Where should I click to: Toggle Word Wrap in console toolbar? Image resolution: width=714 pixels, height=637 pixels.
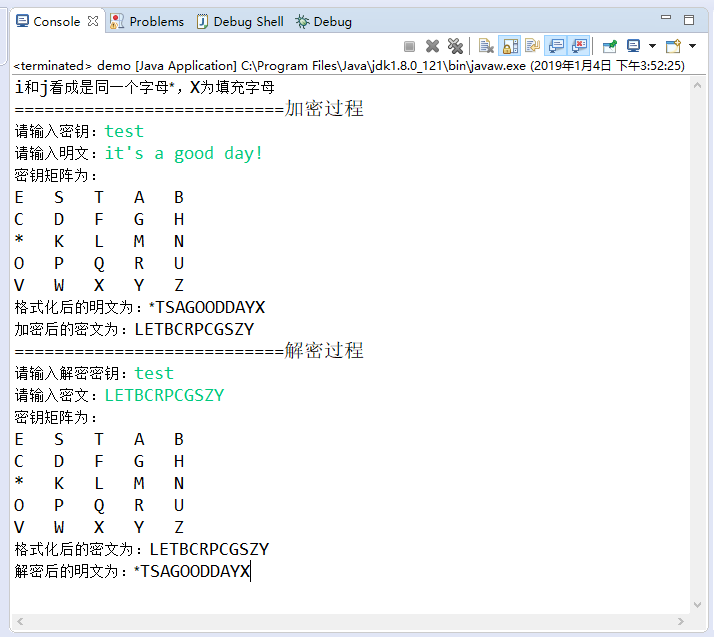pos(532,46)
